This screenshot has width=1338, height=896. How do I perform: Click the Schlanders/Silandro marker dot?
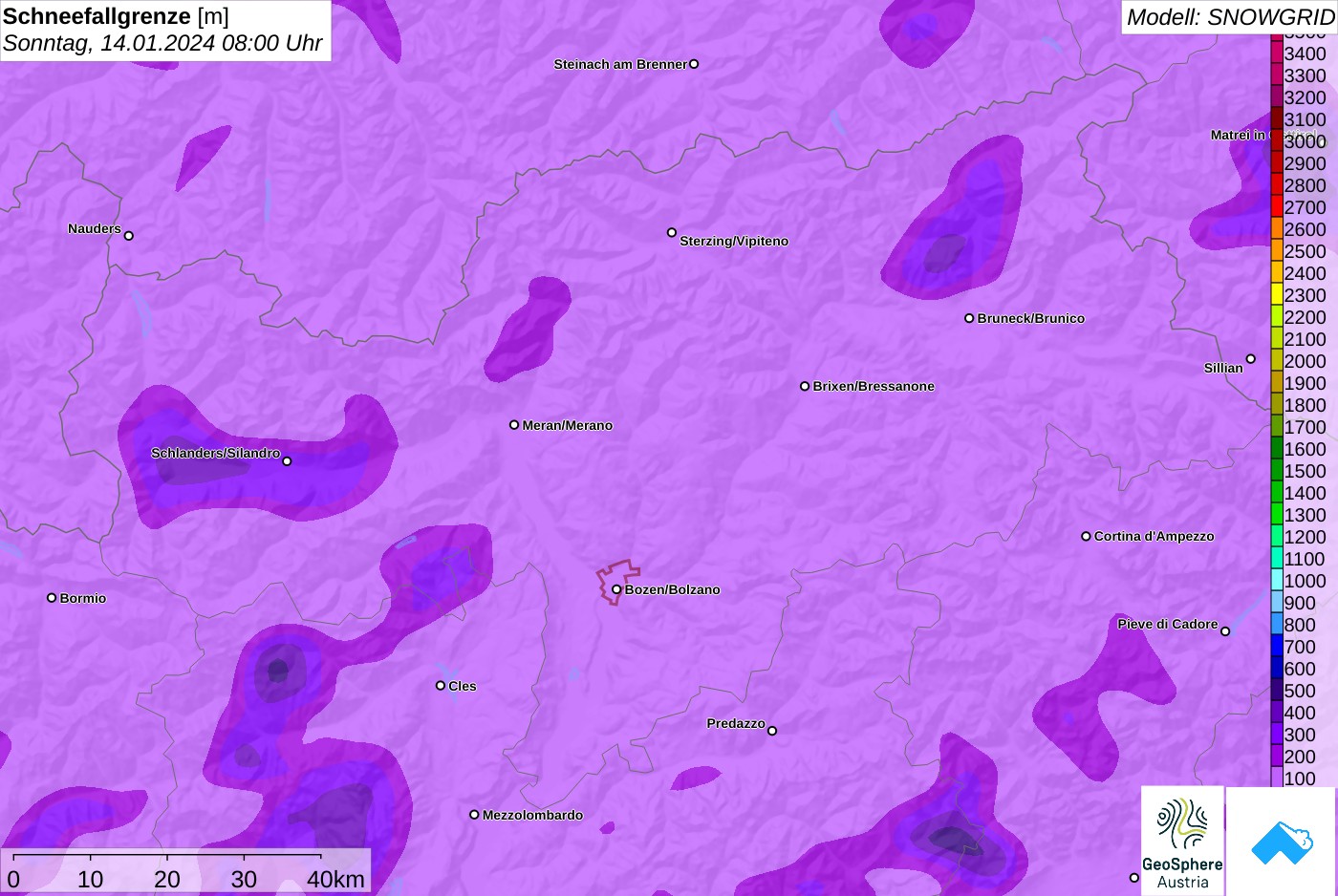(287, 461)
